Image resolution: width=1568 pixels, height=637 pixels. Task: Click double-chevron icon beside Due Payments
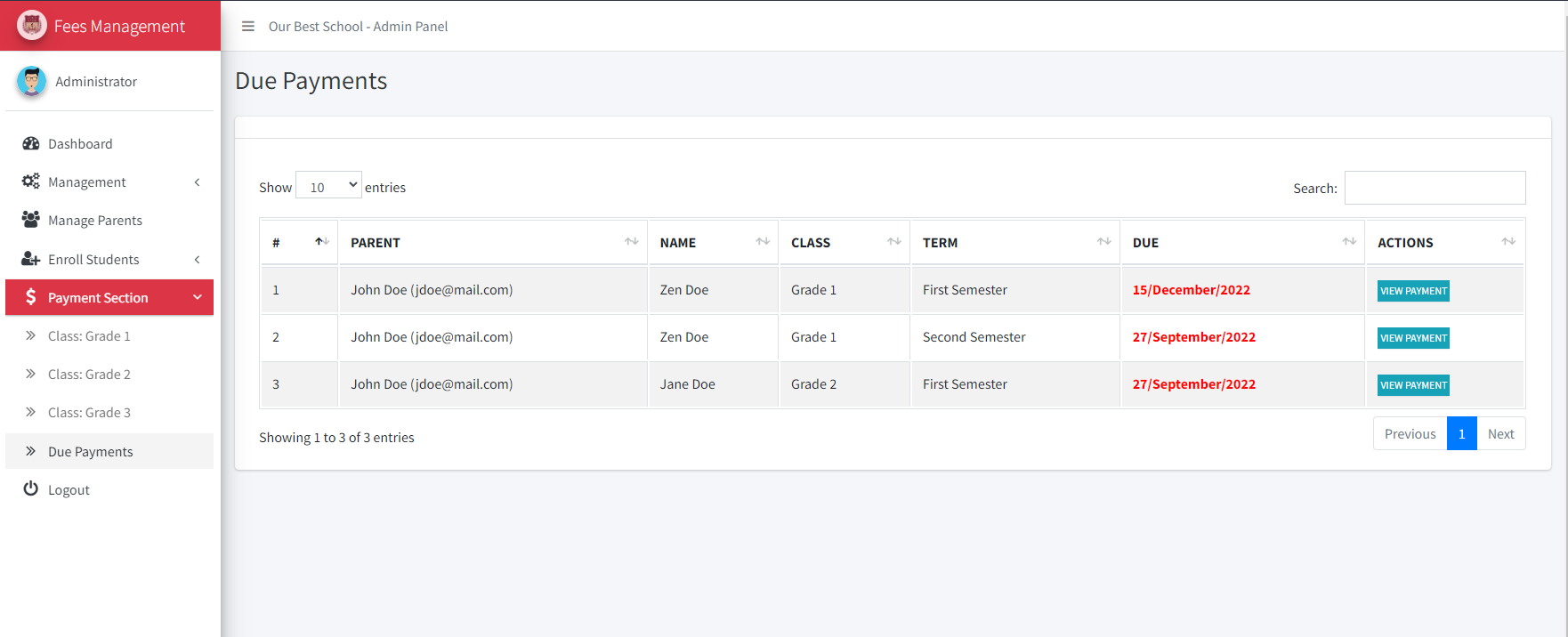(31, 451)
